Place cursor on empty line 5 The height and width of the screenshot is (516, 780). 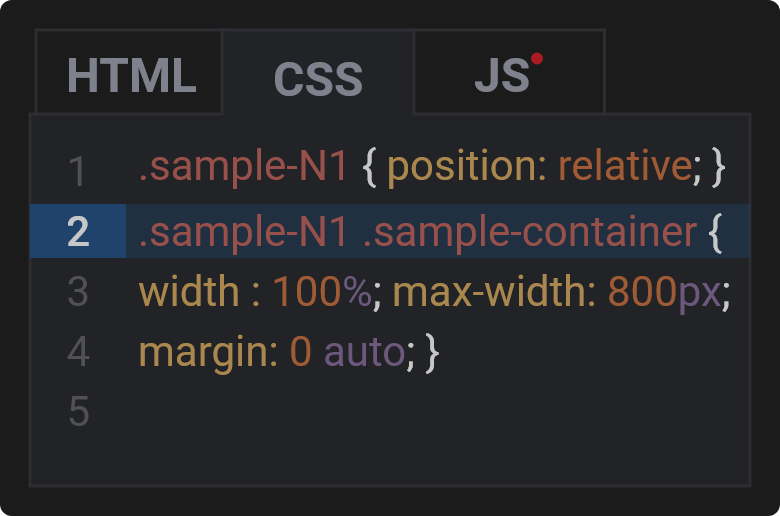(438, 411)
